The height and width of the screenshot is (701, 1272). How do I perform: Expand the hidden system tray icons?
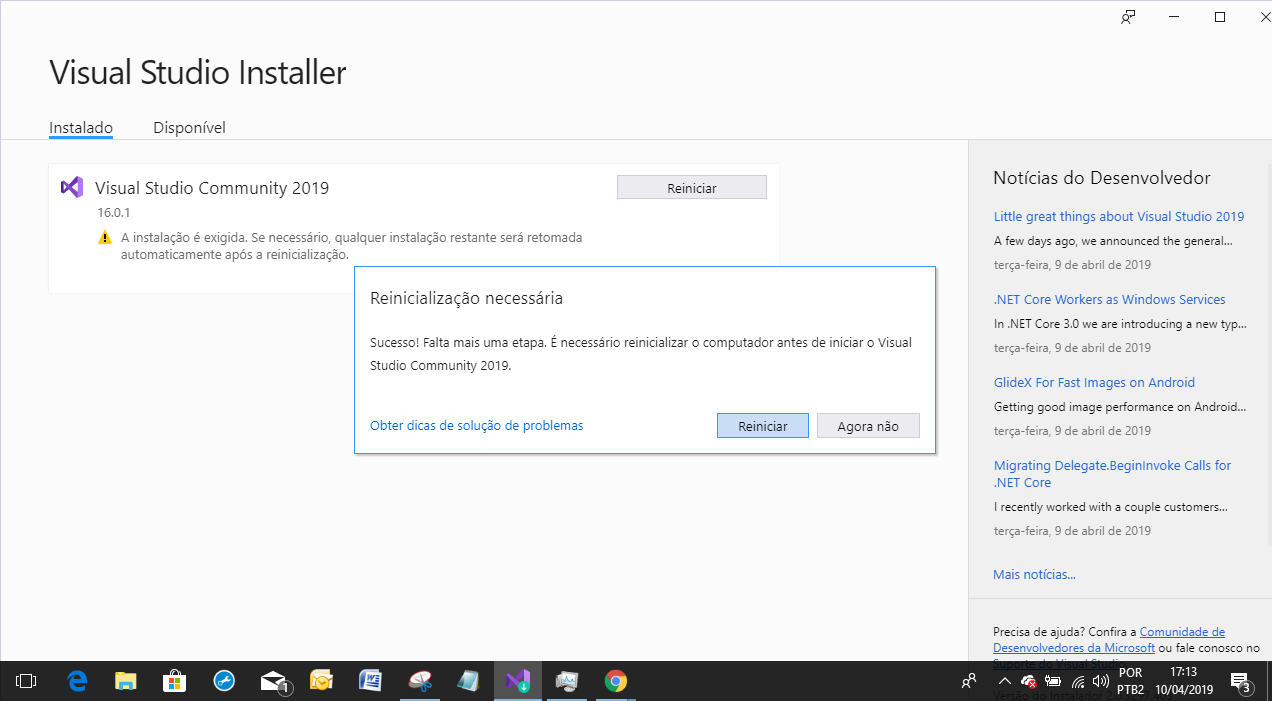pyautogui.click(x=1005, y=681)
